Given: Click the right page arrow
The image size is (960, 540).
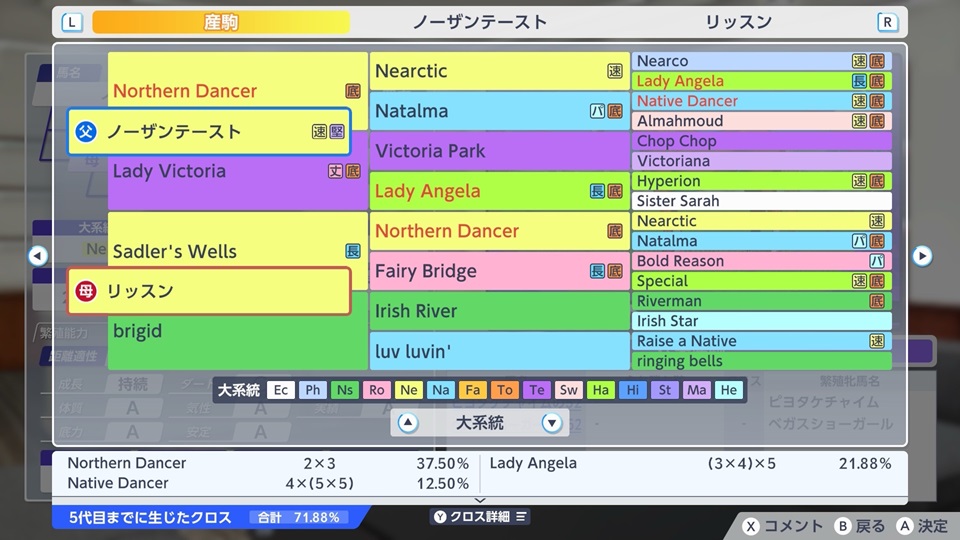Looking at the screenshot, I should pos(922,255).
